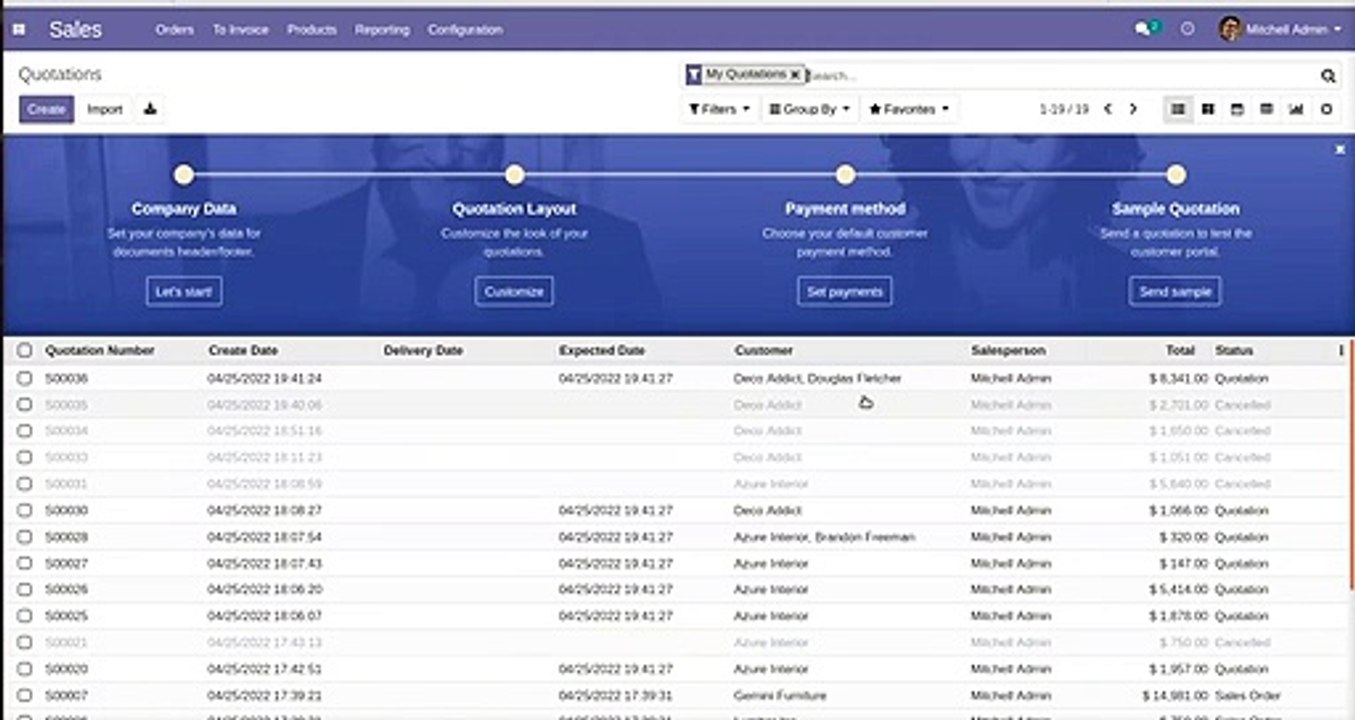Go to previous page of records
1355x720 pixels.
click(1107, 109)
